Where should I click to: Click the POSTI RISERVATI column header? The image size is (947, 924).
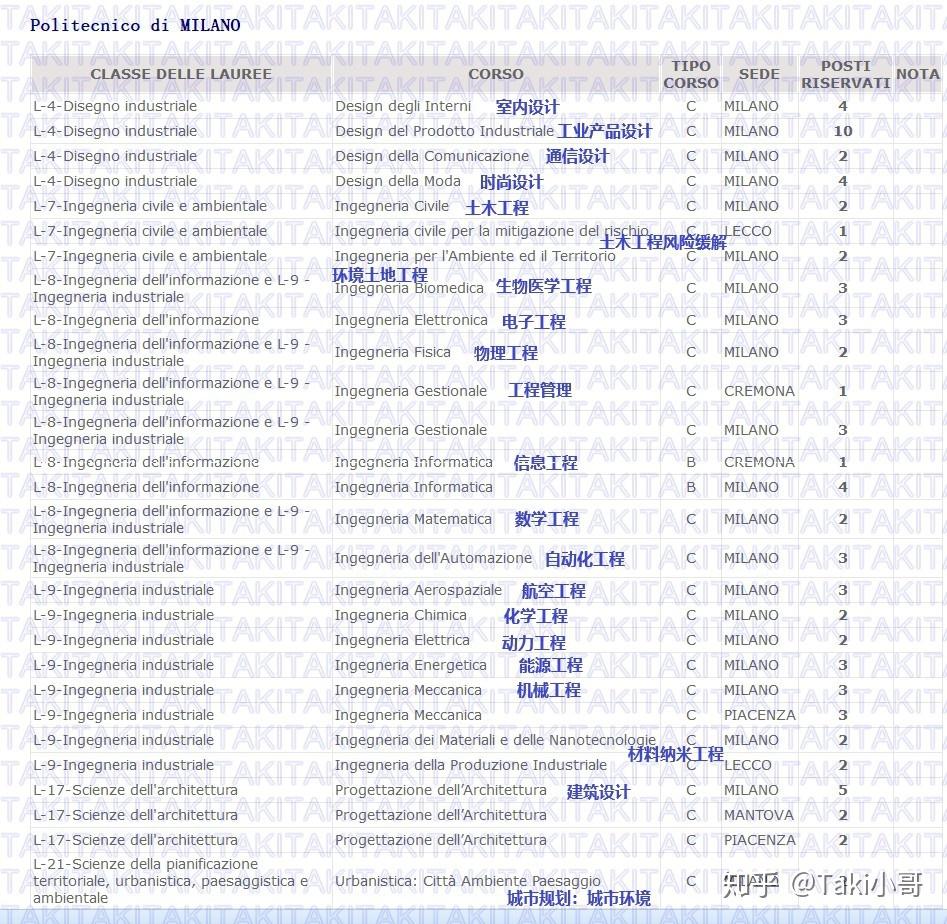845,73
